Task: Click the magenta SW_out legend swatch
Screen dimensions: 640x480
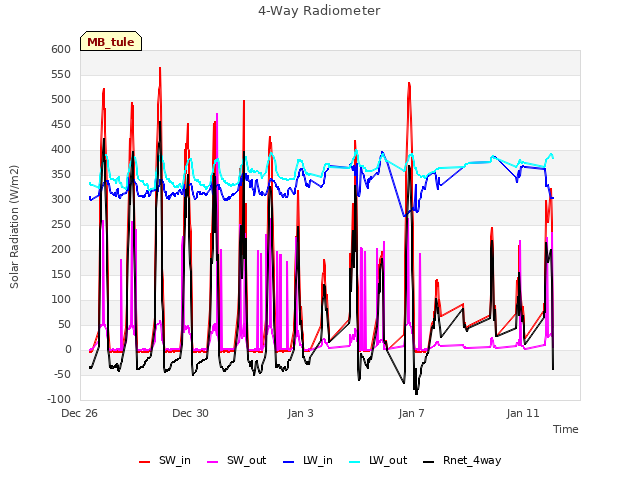Action: pyautogui.click(x=213, y=462)
